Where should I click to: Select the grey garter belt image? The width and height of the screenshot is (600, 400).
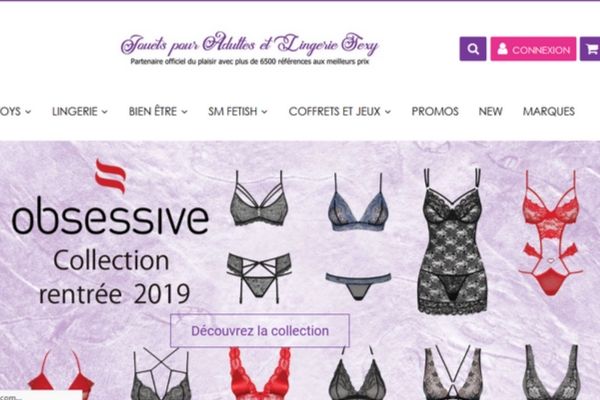(x=259, y=278)
